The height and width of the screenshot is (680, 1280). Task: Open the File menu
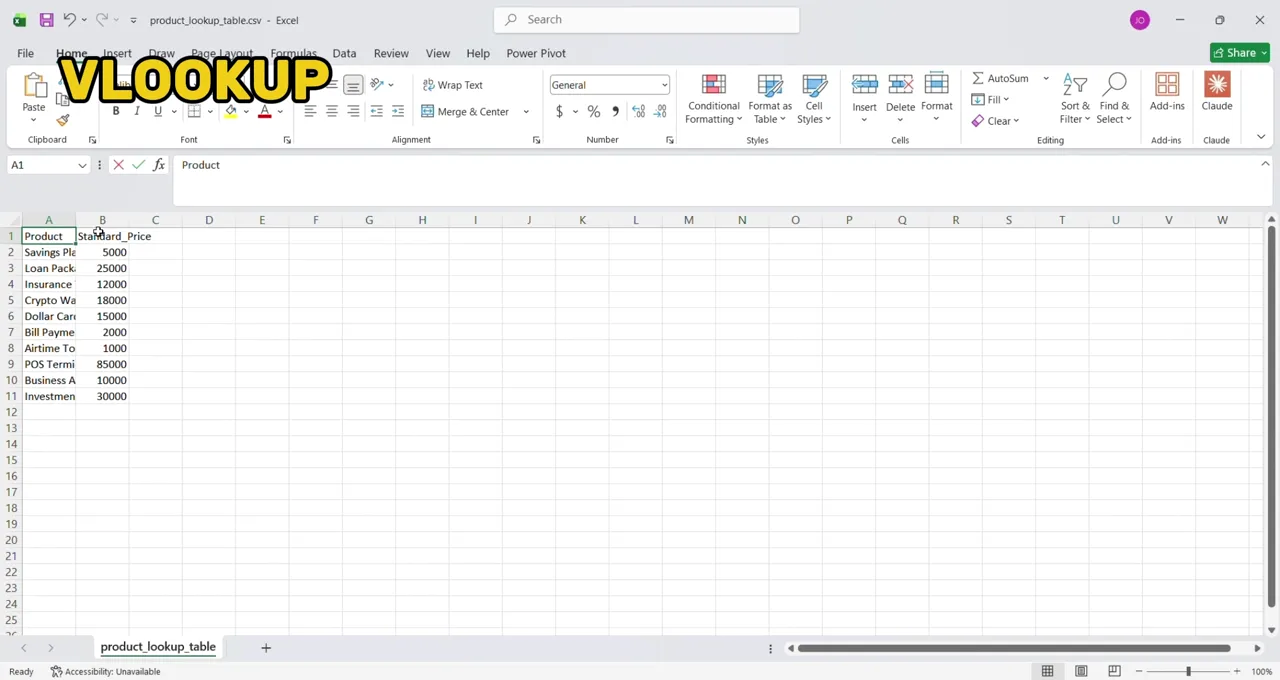click(25, 53)
